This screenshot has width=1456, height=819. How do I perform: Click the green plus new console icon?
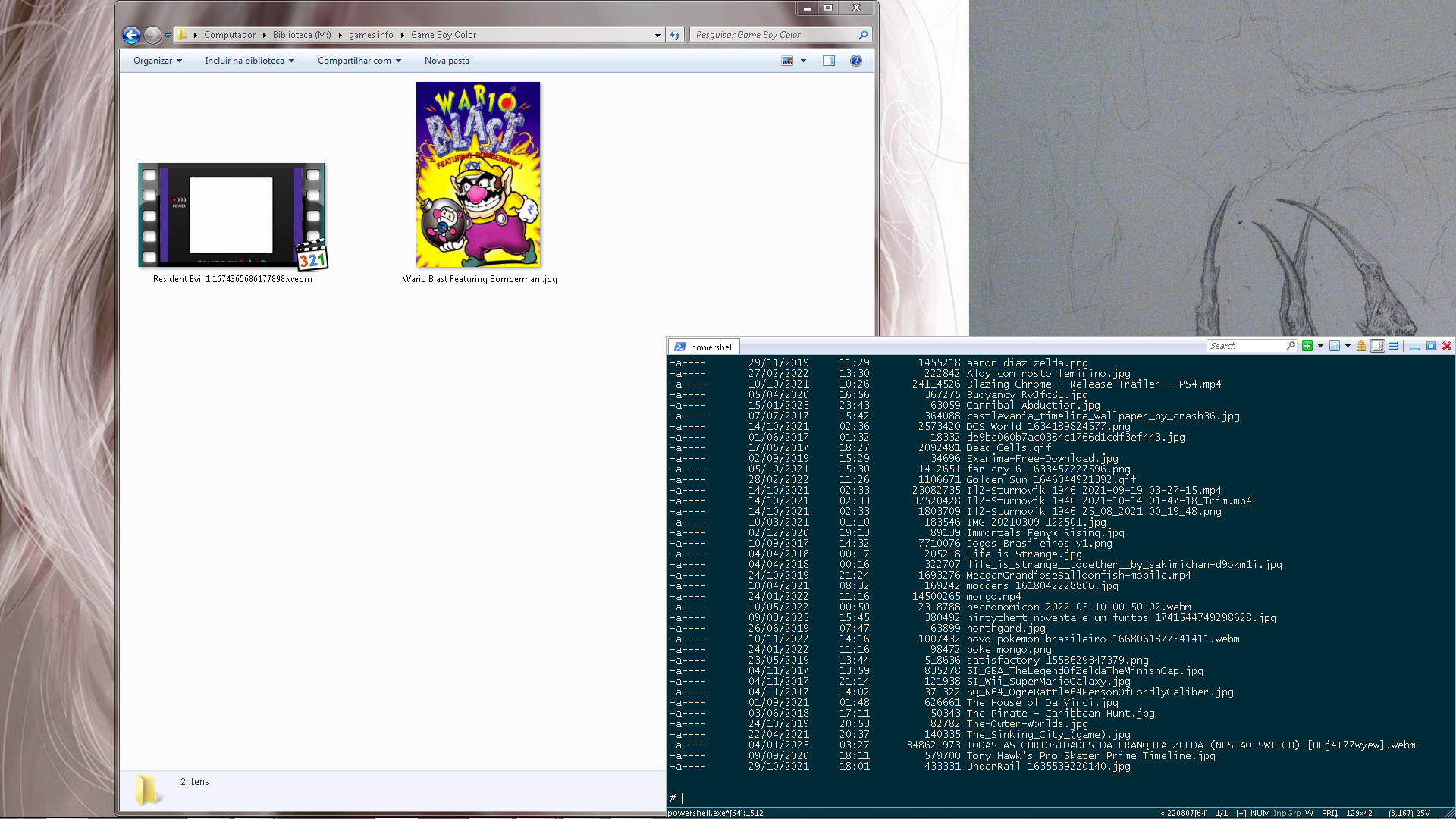click(1307, 346)
